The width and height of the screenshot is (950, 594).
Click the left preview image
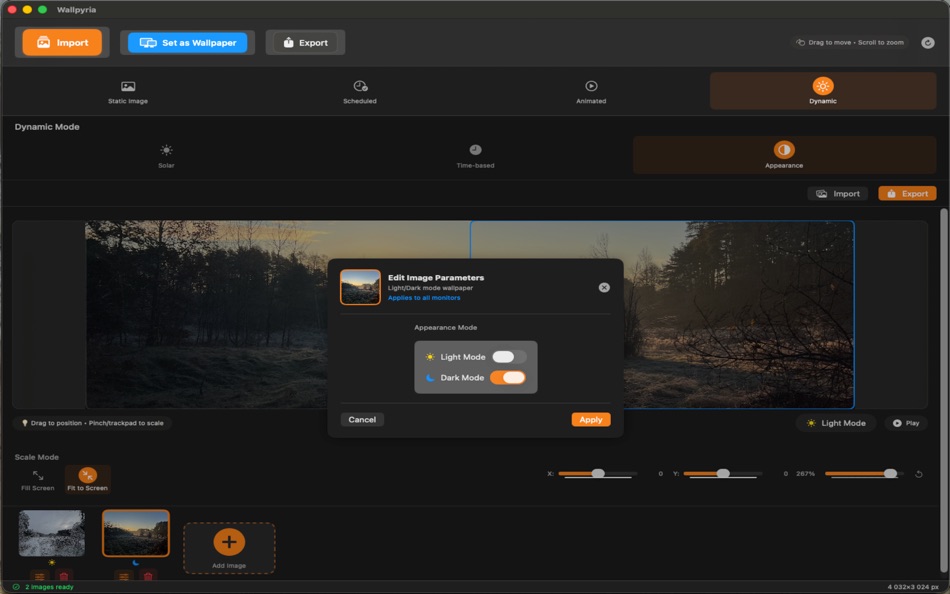click(277, 315)
